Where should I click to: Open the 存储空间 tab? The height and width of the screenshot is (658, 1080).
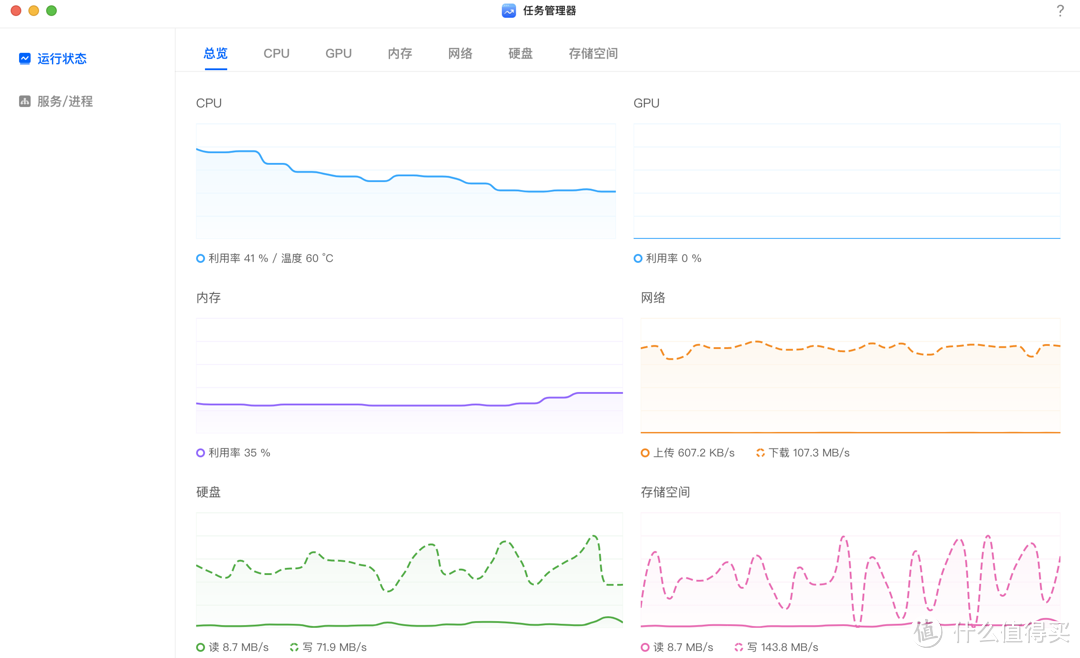coord(592,53)
